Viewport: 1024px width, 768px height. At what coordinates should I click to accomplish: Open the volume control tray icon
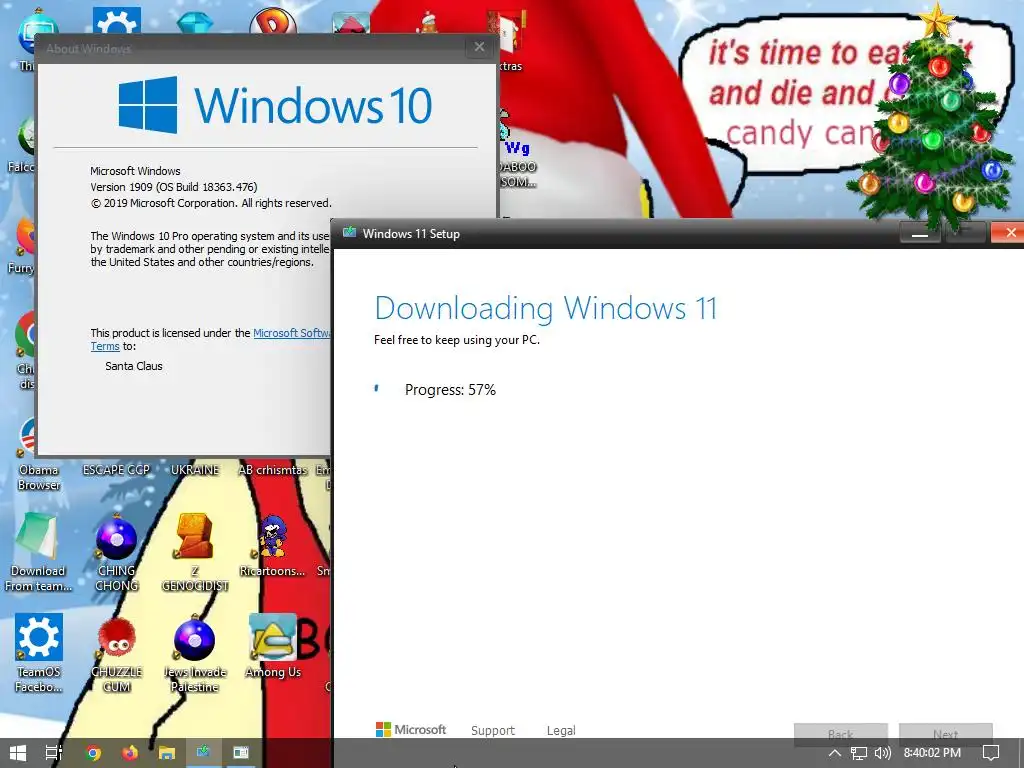click(x=882, y=753)
